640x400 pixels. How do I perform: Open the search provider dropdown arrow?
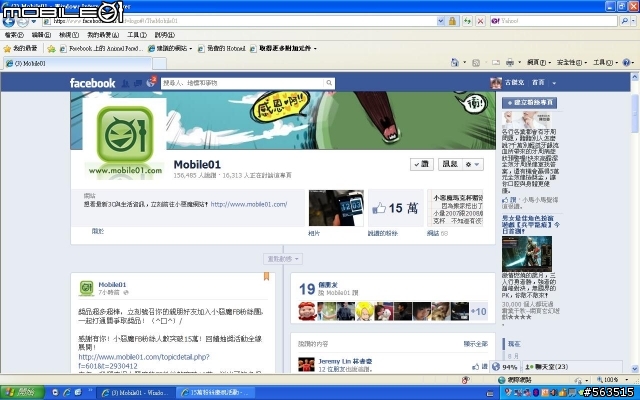click(633, 21)
